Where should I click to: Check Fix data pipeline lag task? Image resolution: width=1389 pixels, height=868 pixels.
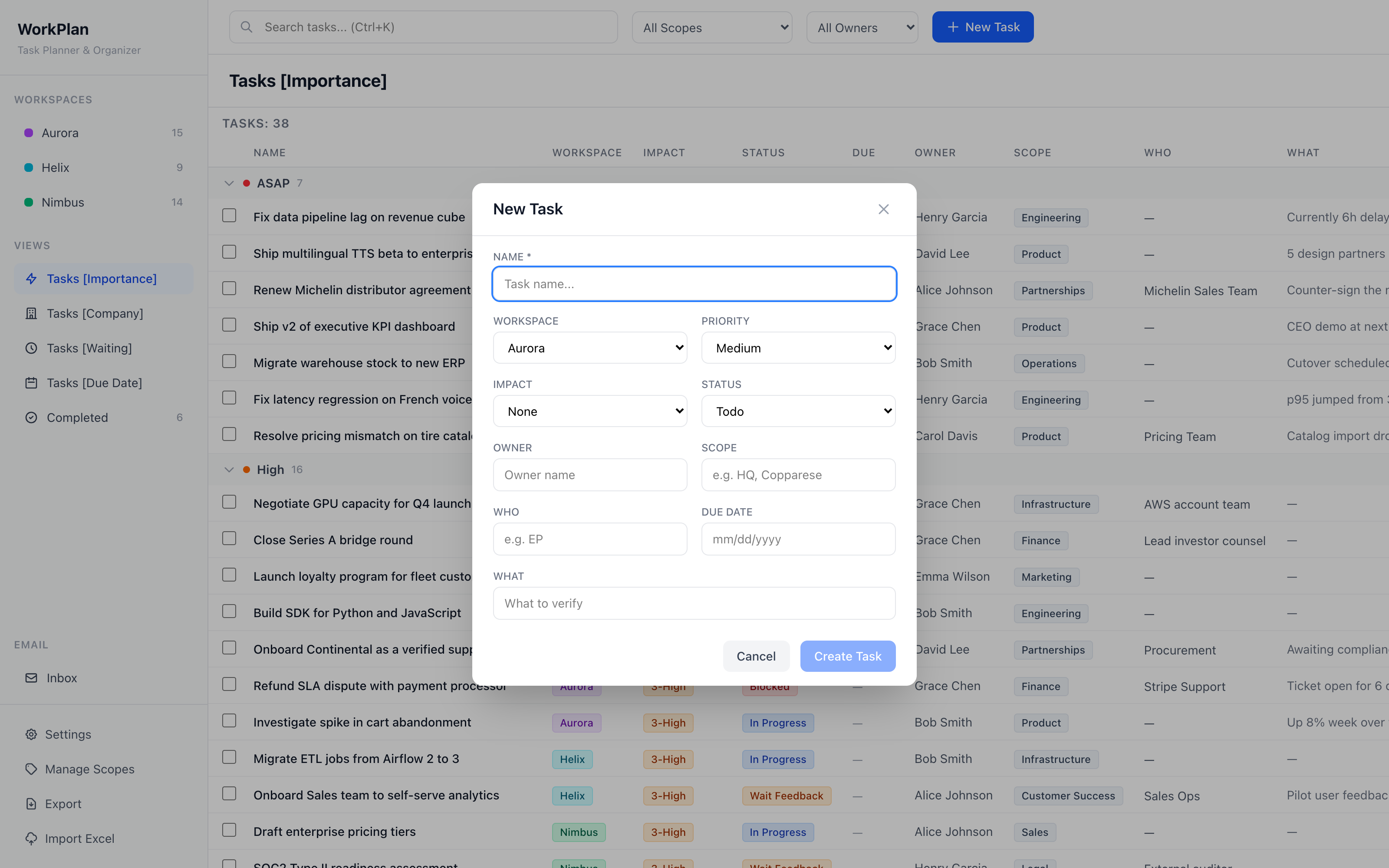click(x=229, y=215)
